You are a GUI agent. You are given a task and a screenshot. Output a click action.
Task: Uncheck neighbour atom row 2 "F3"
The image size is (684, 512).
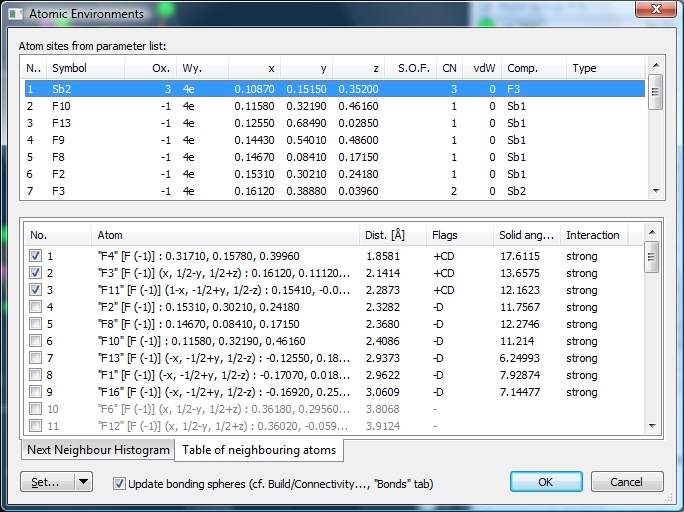click(36, 273)
